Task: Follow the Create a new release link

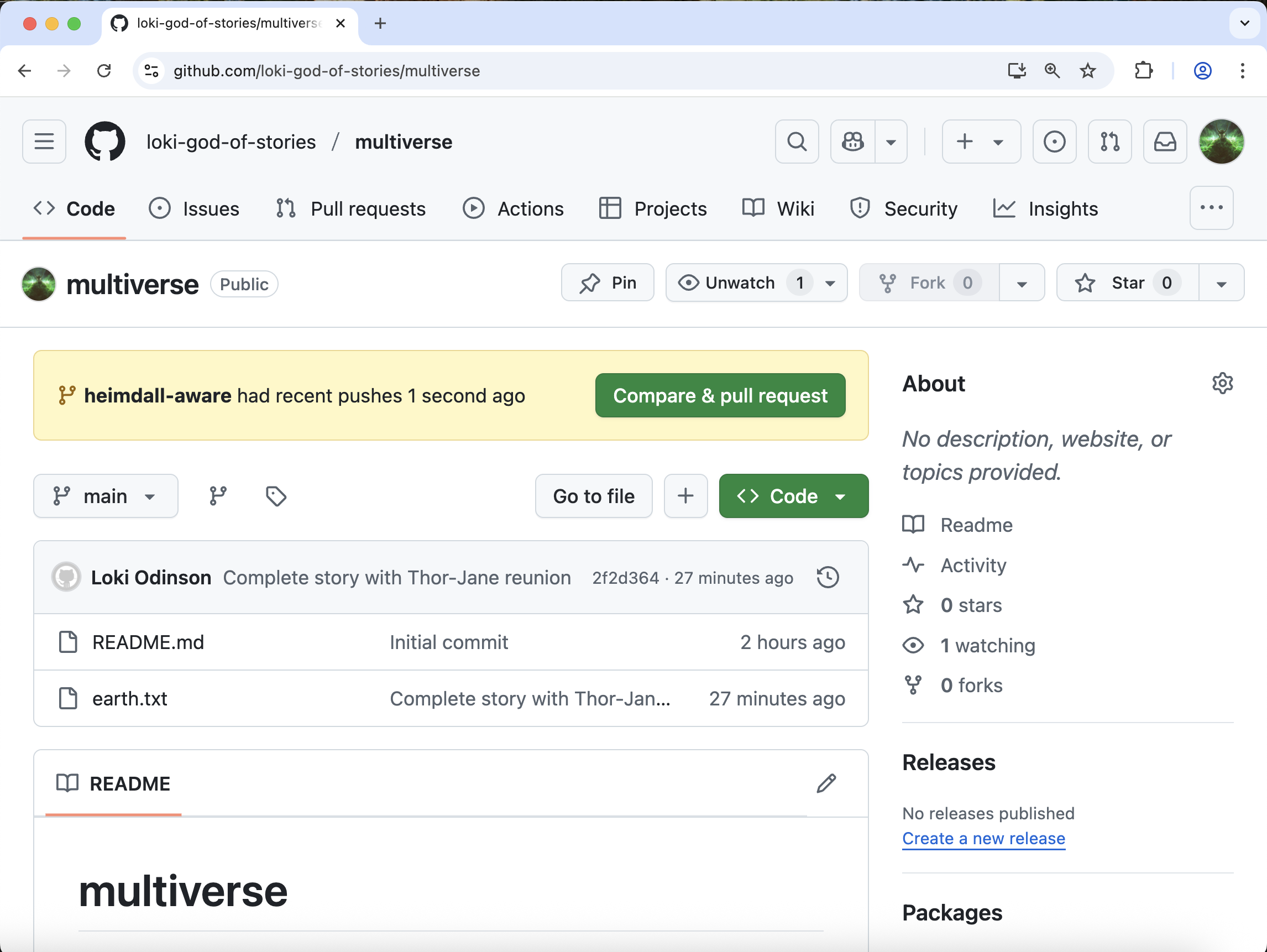Action: point(983,839)
